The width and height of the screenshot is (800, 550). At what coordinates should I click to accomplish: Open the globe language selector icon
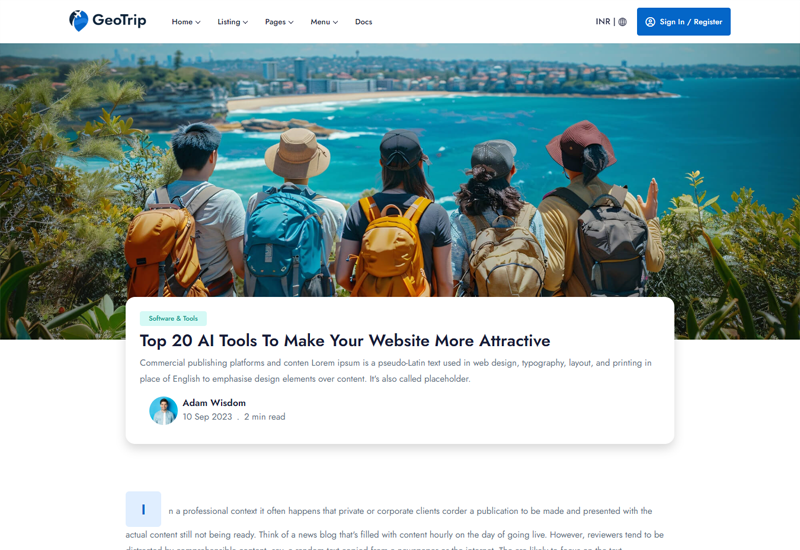tap(622, 22)
